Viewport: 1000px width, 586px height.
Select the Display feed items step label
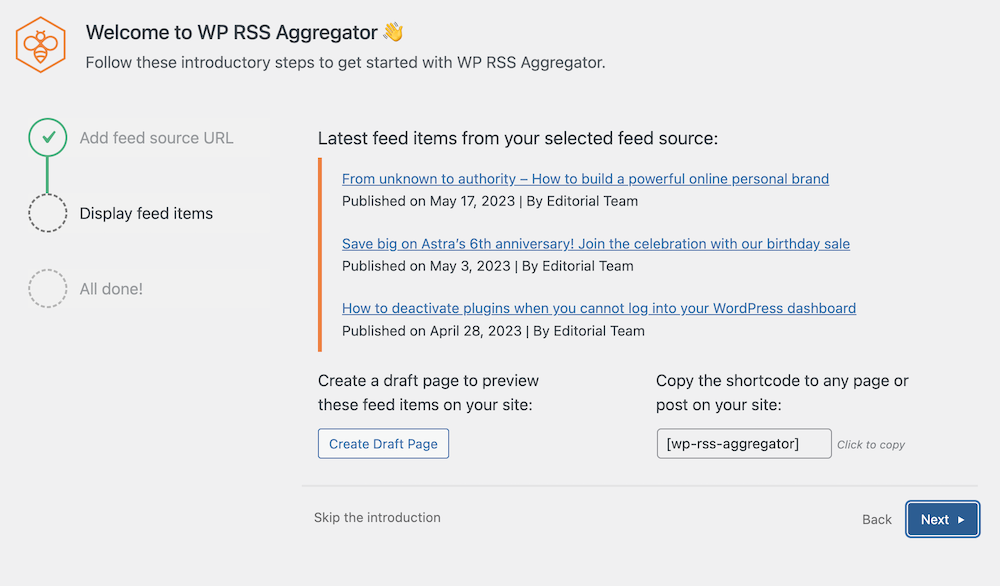[x=146, y=214]
